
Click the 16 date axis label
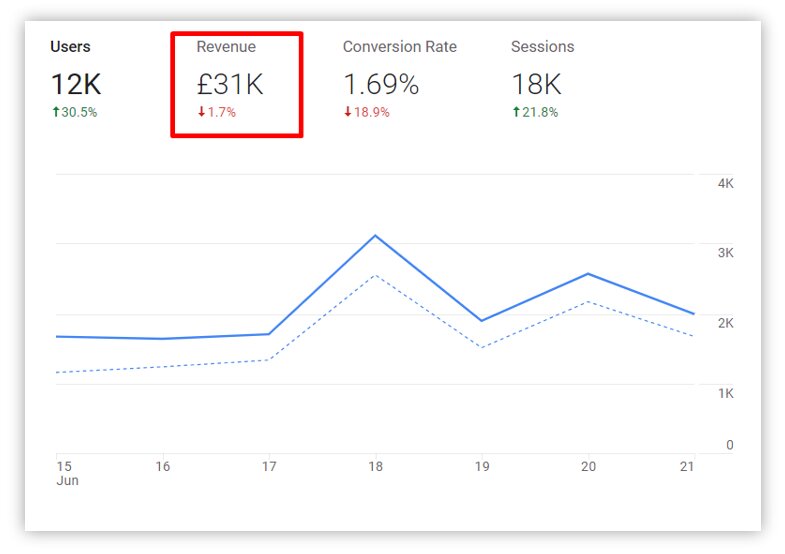(163, 466)
